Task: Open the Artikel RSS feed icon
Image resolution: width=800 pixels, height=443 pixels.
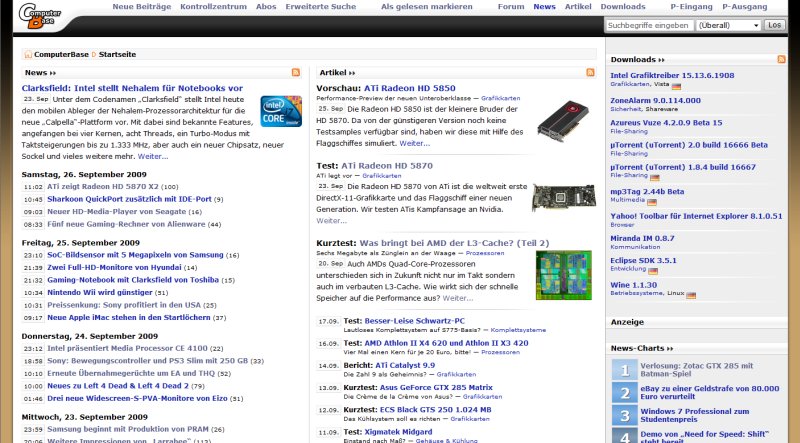Action: tap(590, 72)
